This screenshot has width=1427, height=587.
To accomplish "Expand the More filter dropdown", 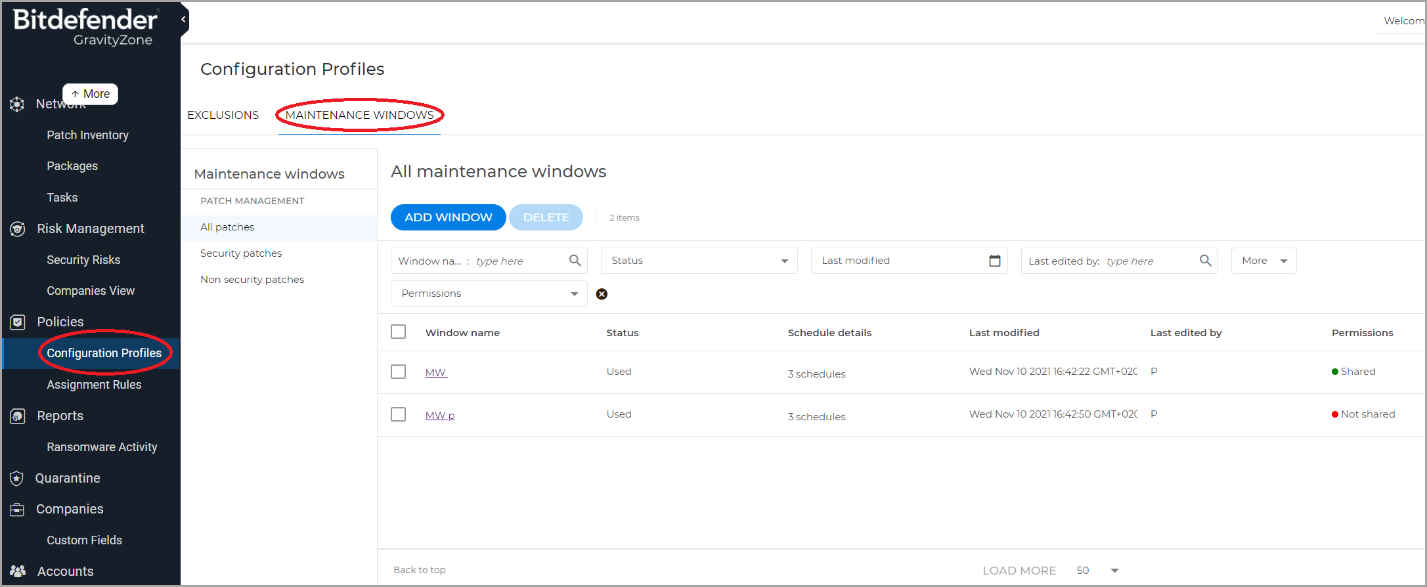I will (x=1263, y=260).
